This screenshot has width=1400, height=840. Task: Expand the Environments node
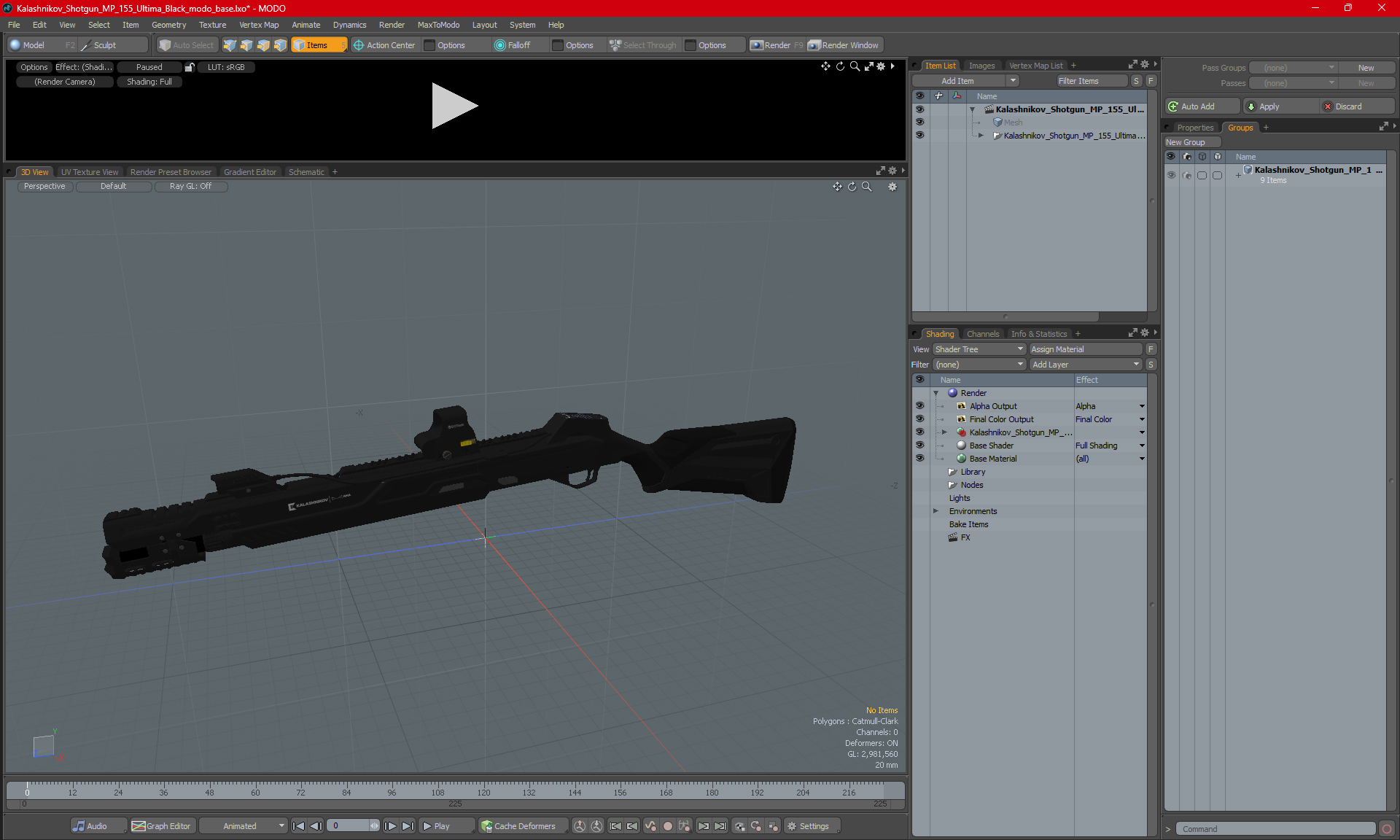point(936,511)
